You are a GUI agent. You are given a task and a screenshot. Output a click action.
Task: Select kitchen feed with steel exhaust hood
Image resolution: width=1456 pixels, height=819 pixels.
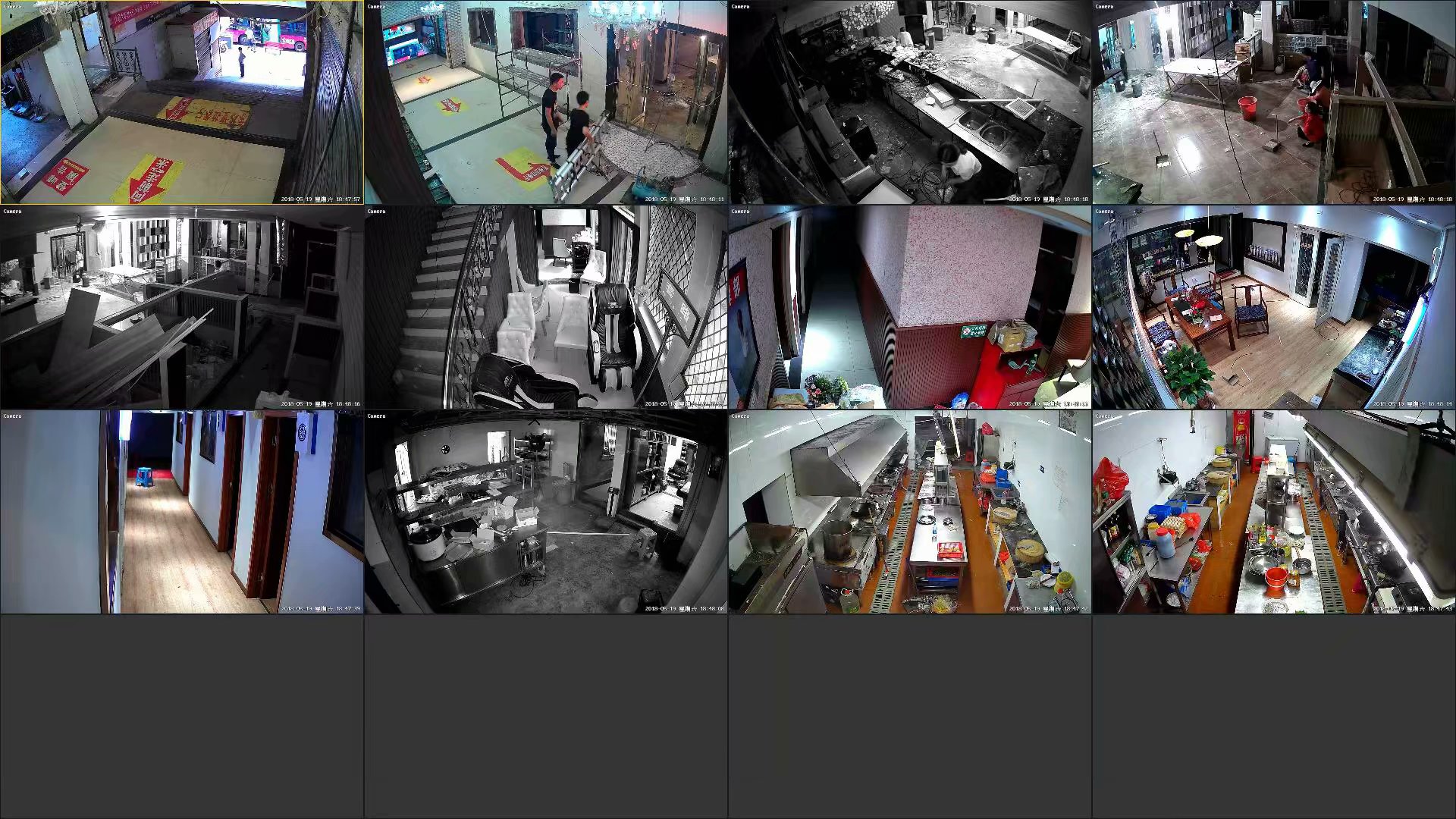(910, 512)
